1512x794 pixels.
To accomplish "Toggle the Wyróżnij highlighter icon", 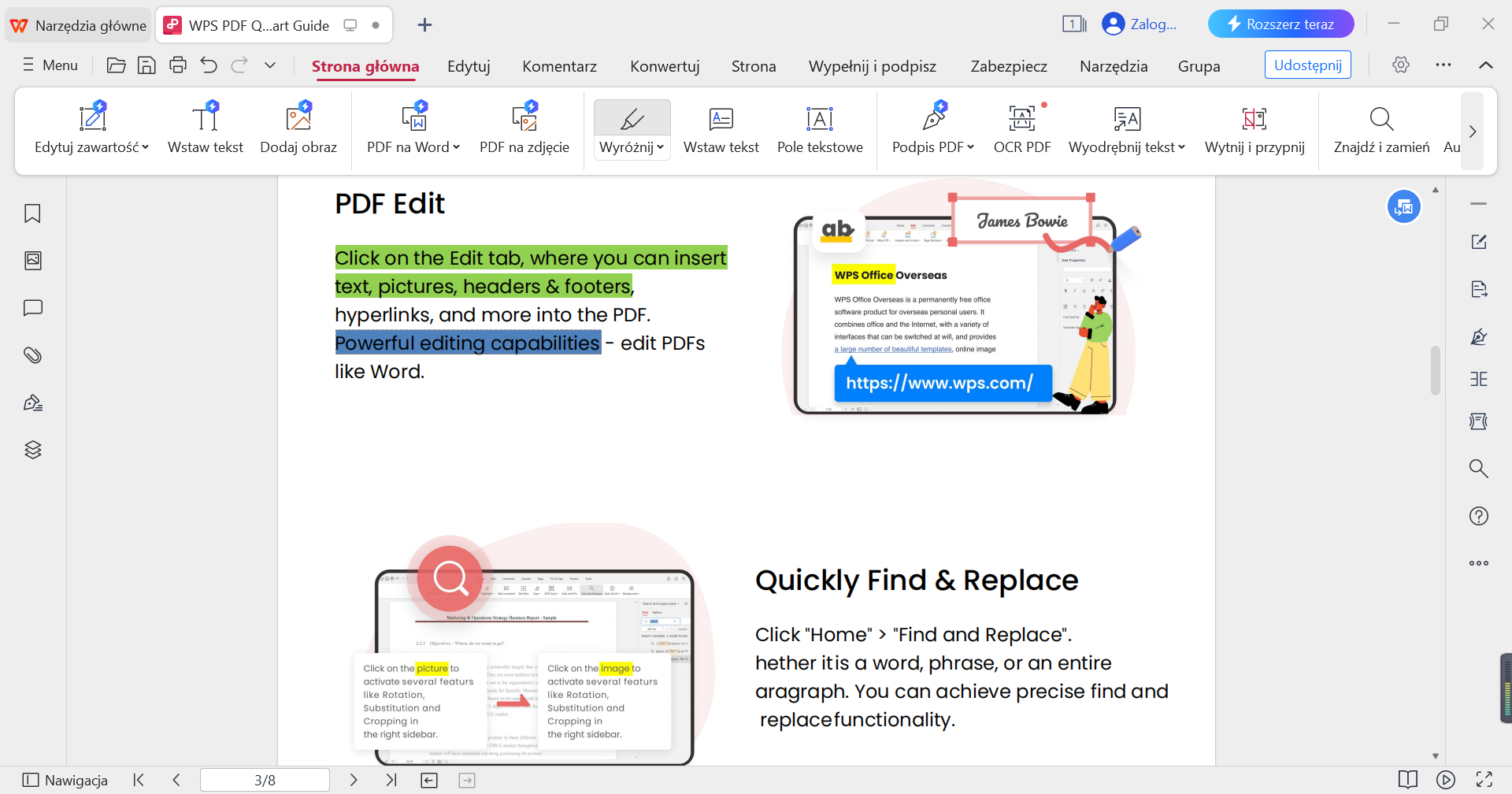I will click(x=632, y=118).
